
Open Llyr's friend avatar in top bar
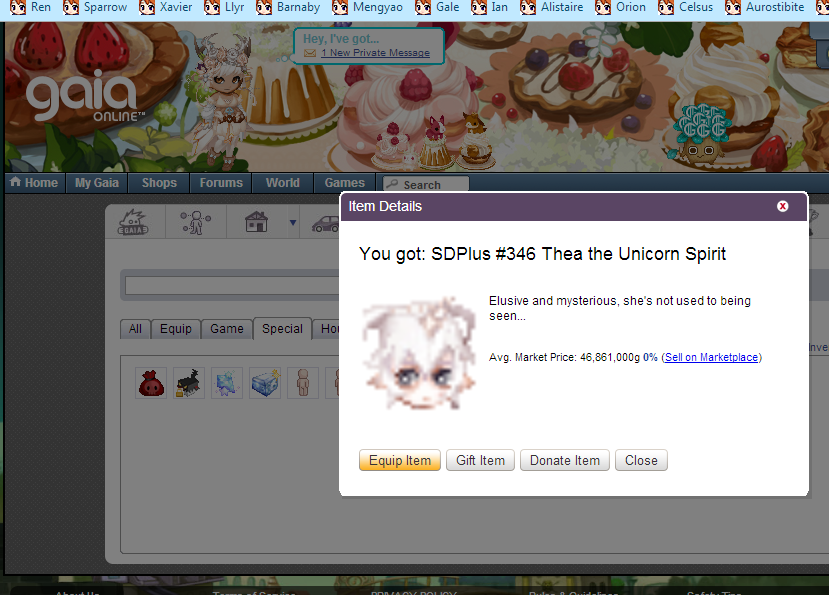(x=212, y=7)
